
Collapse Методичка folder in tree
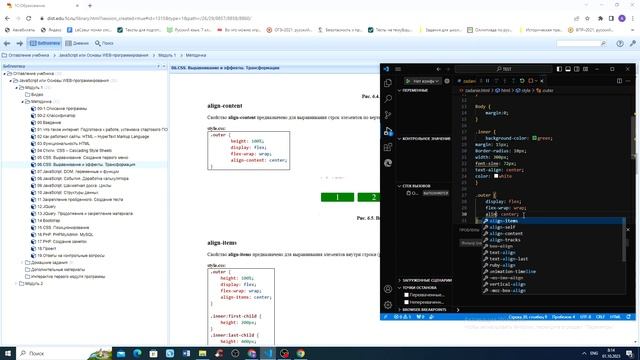(22, 102)
